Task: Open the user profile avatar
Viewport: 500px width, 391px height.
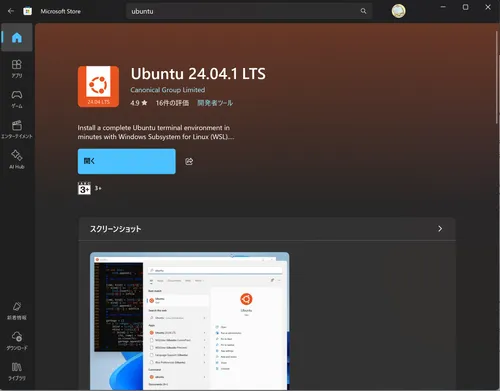Action: pos(398,11)
